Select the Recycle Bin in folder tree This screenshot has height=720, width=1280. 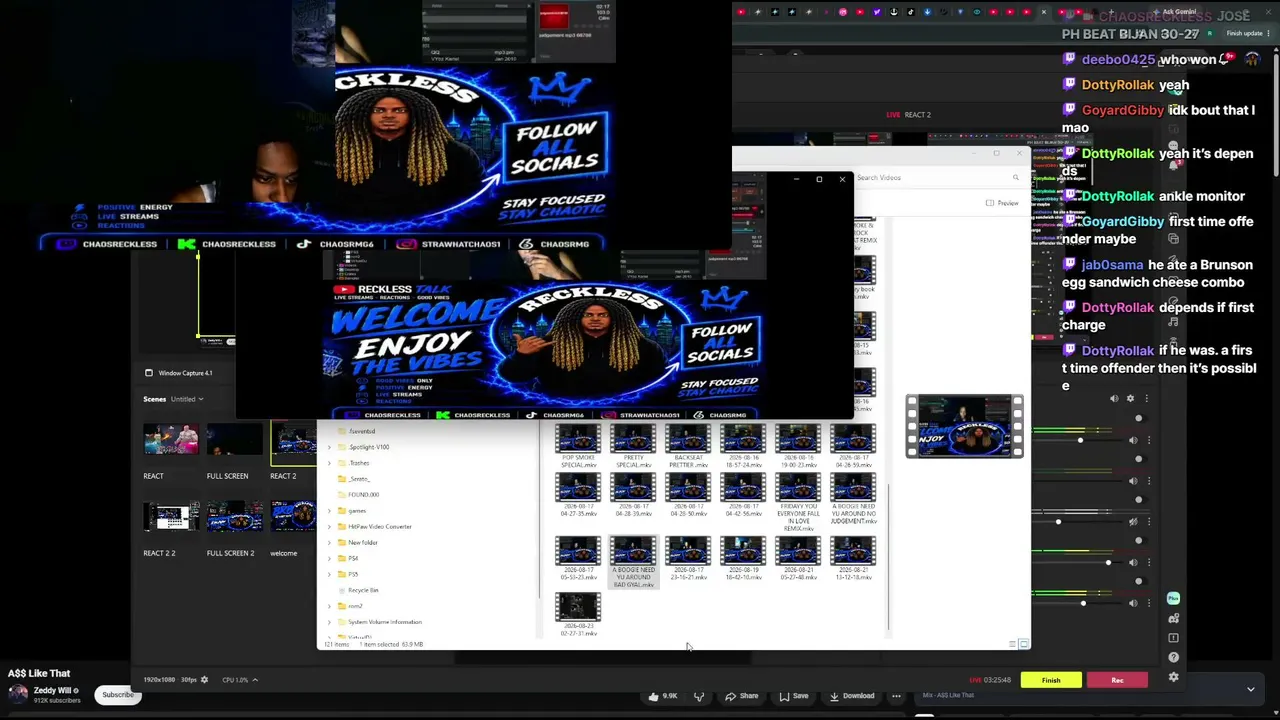click(x=363, y=590)
